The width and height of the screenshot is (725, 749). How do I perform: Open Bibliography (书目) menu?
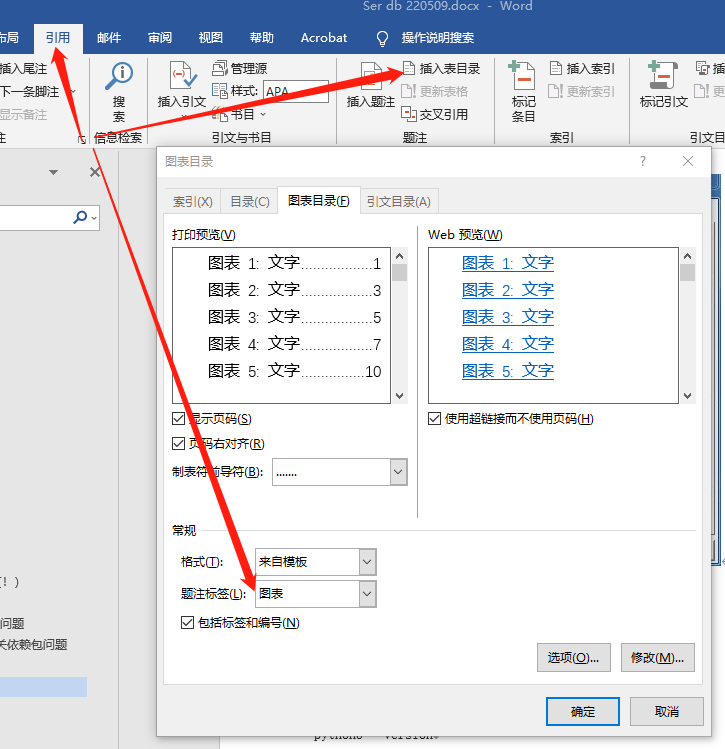(239, 114)
